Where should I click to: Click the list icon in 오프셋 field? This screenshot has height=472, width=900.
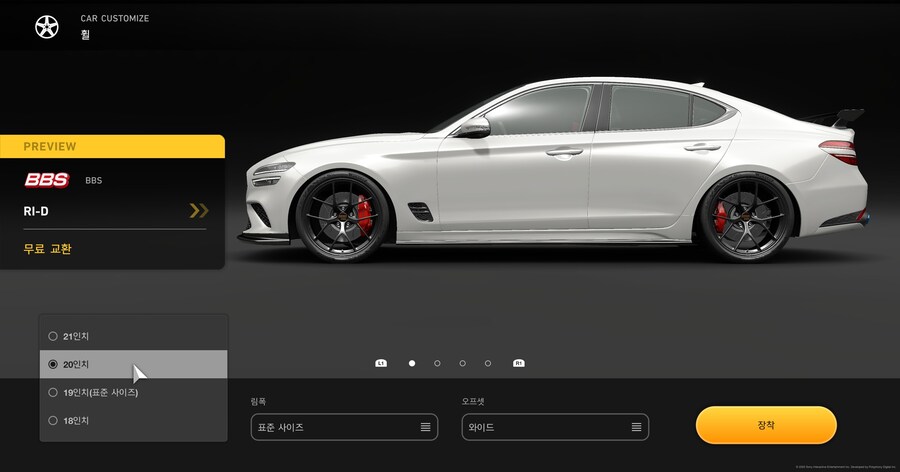tap(636, 427)
